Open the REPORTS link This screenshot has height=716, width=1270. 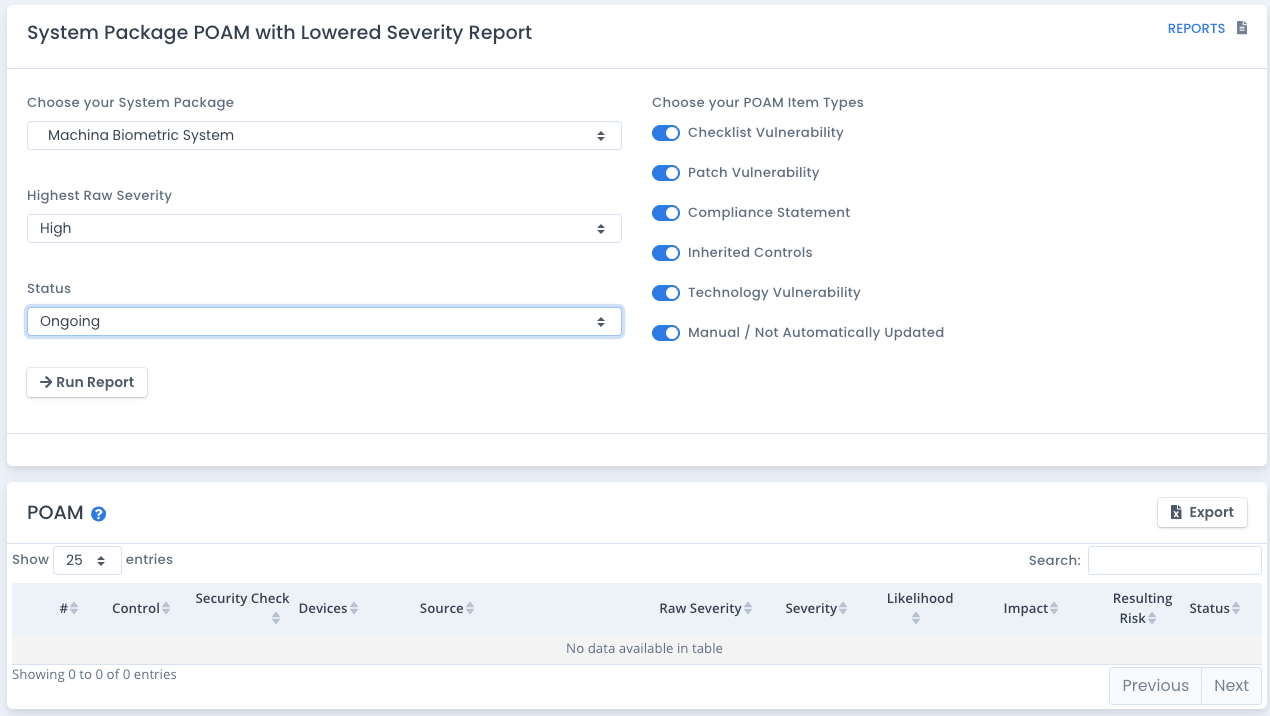pyautogui.click(x=1196, y=28)
